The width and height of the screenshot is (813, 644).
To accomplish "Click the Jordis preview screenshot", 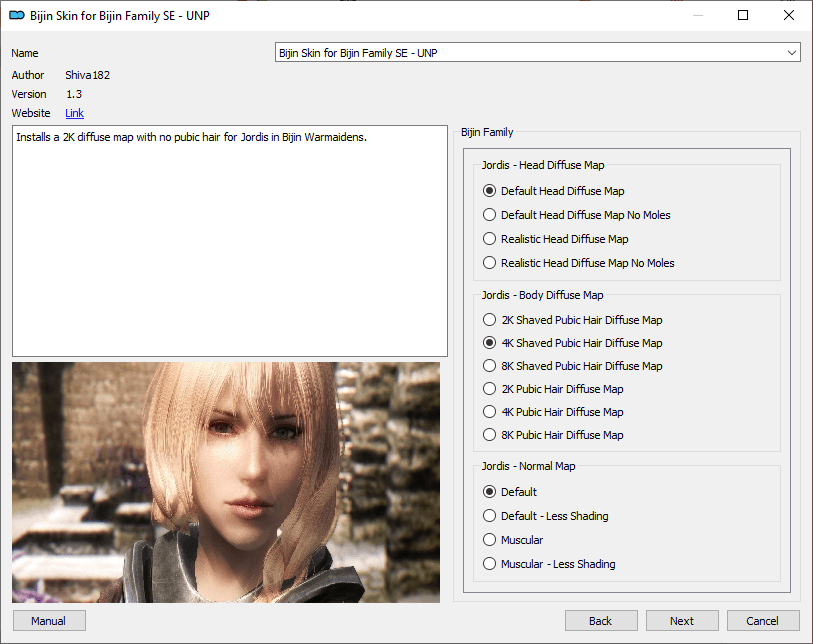I will point(226,482).
